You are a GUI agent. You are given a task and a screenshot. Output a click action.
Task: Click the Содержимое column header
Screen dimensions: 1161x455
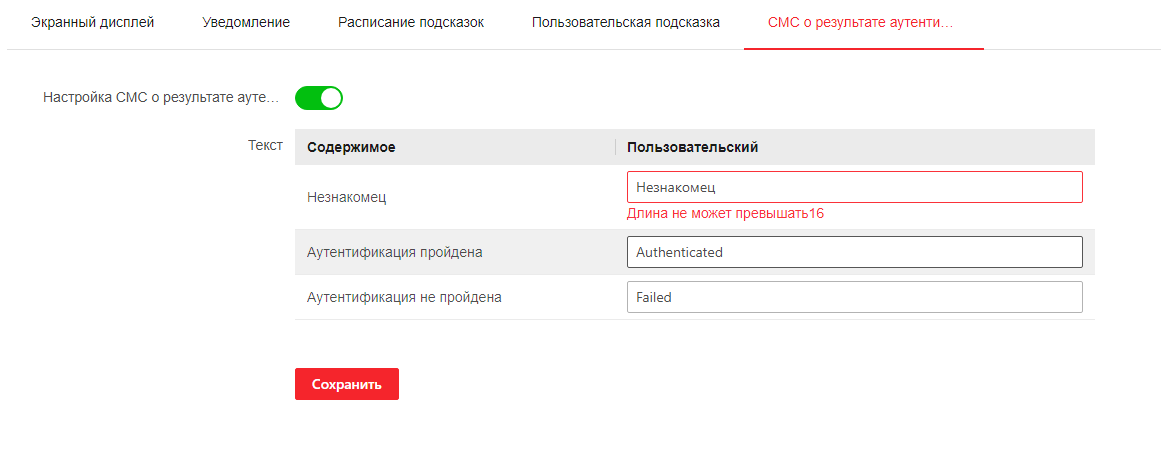coord(351,147)
